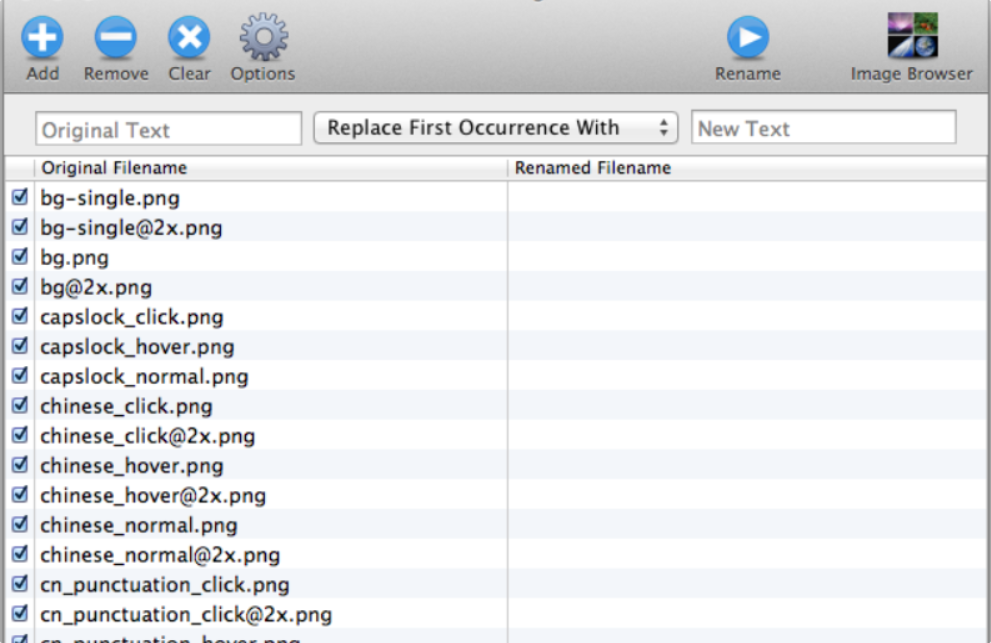Screen dimensions: 991x643
Task: Open Replace First Occurrence With dropdown
Action: [x=496, y=128]
